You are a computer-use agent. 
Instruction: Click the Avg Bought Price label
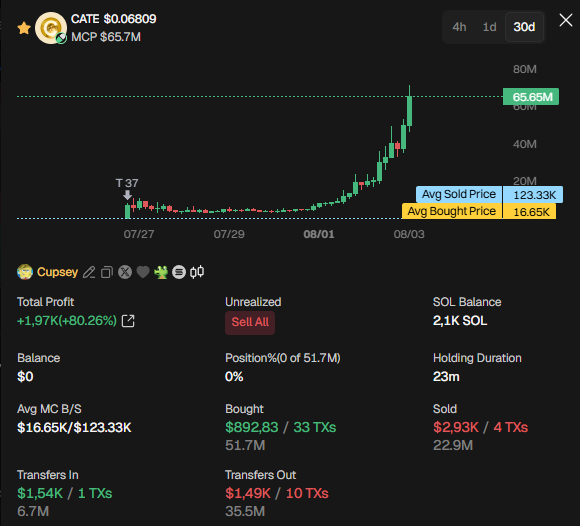point(452,211)
